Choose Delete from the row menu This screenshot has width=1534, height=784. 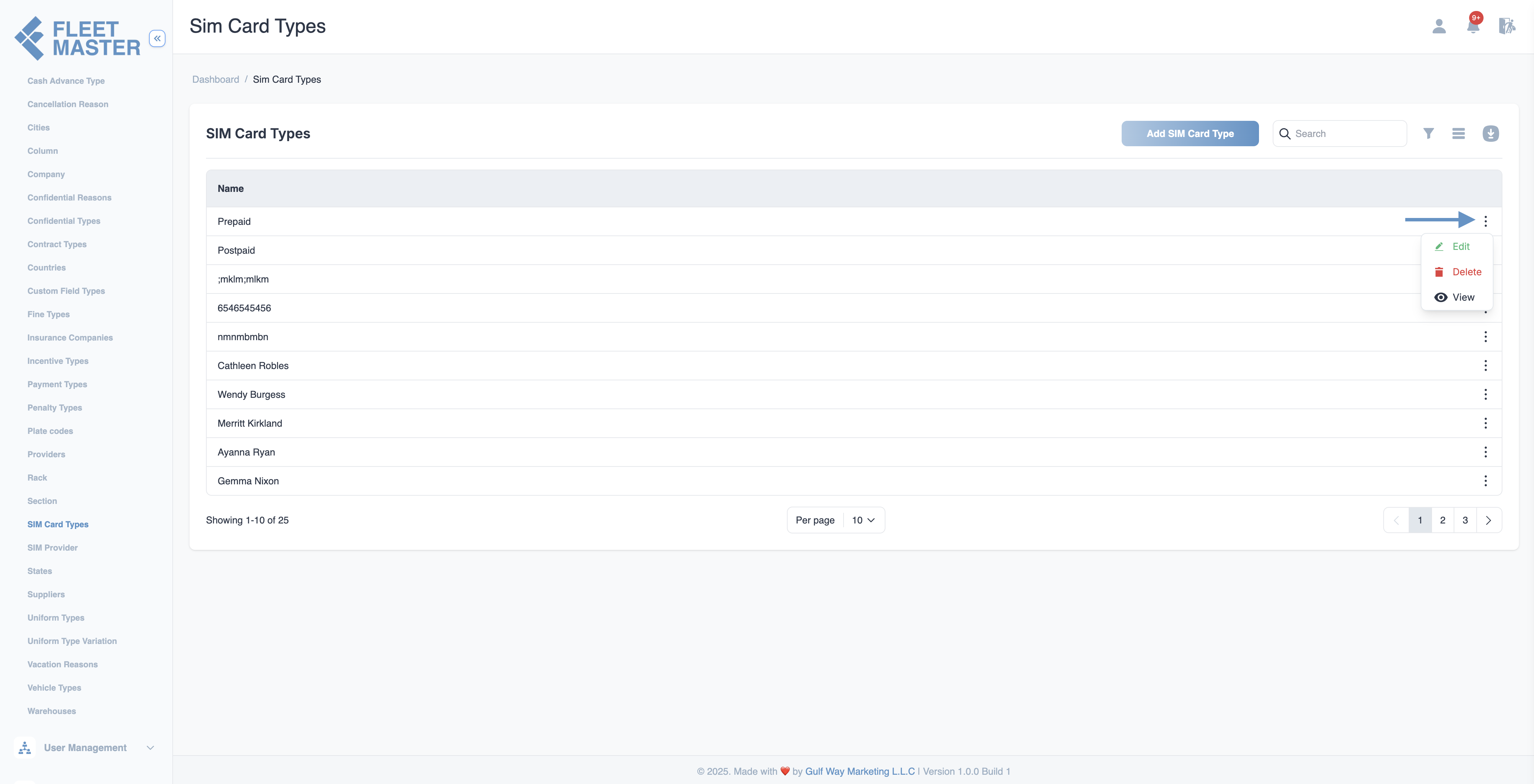point(1457,272)
